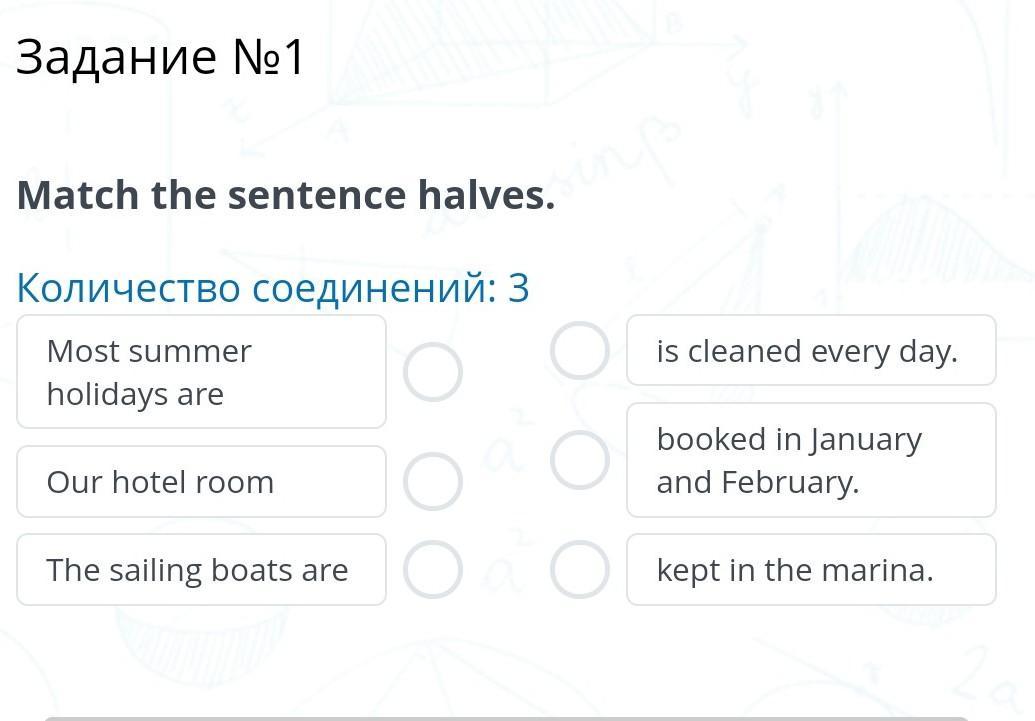Select the connector circle beside "Our hotel room"

click(x=433, y=482)
